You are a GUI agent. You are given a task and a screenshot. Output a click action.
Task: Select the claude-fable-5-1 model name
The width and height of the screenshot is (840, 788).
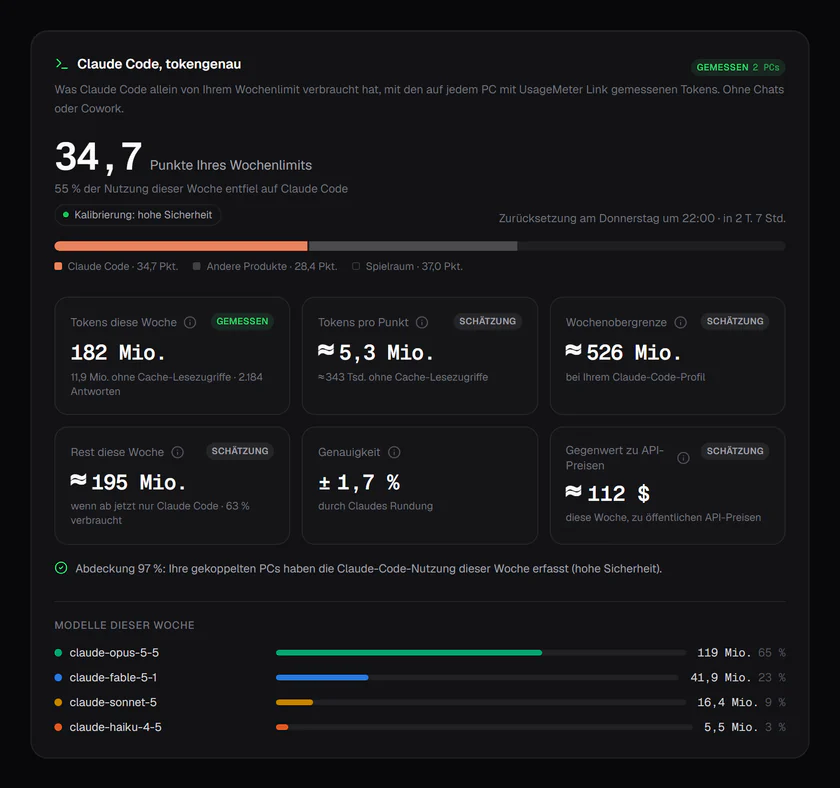tap(113, 677)
